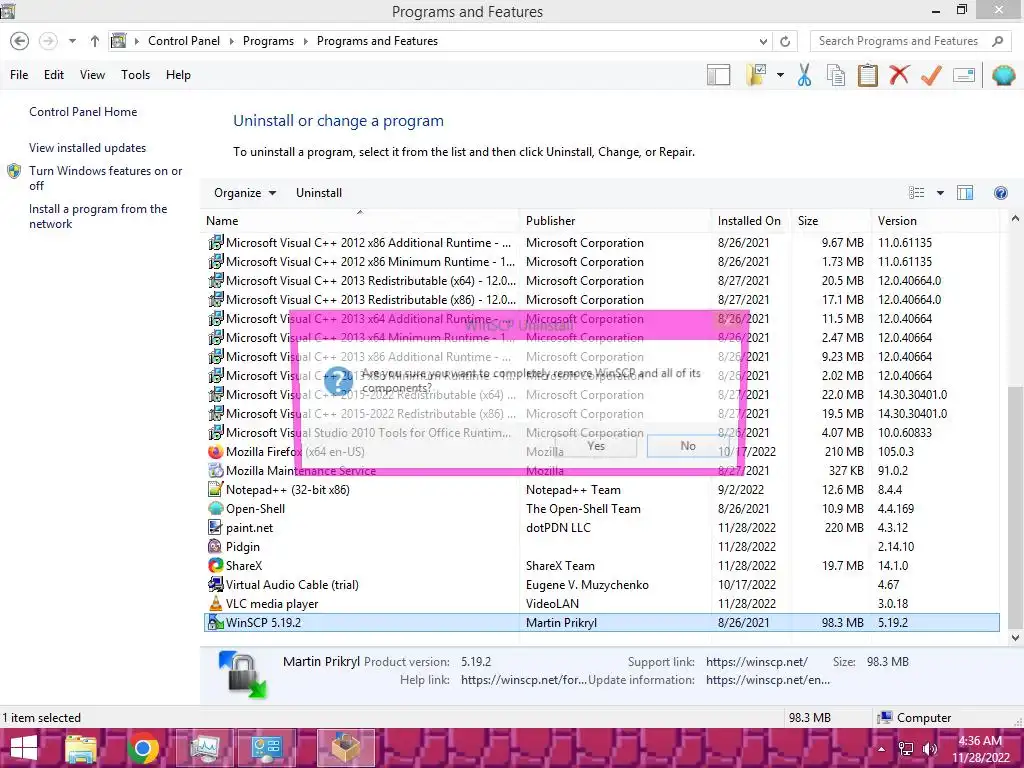Sort by the Size column header
This screenshot has width=1024, height=768.
[x=831, y=221]
